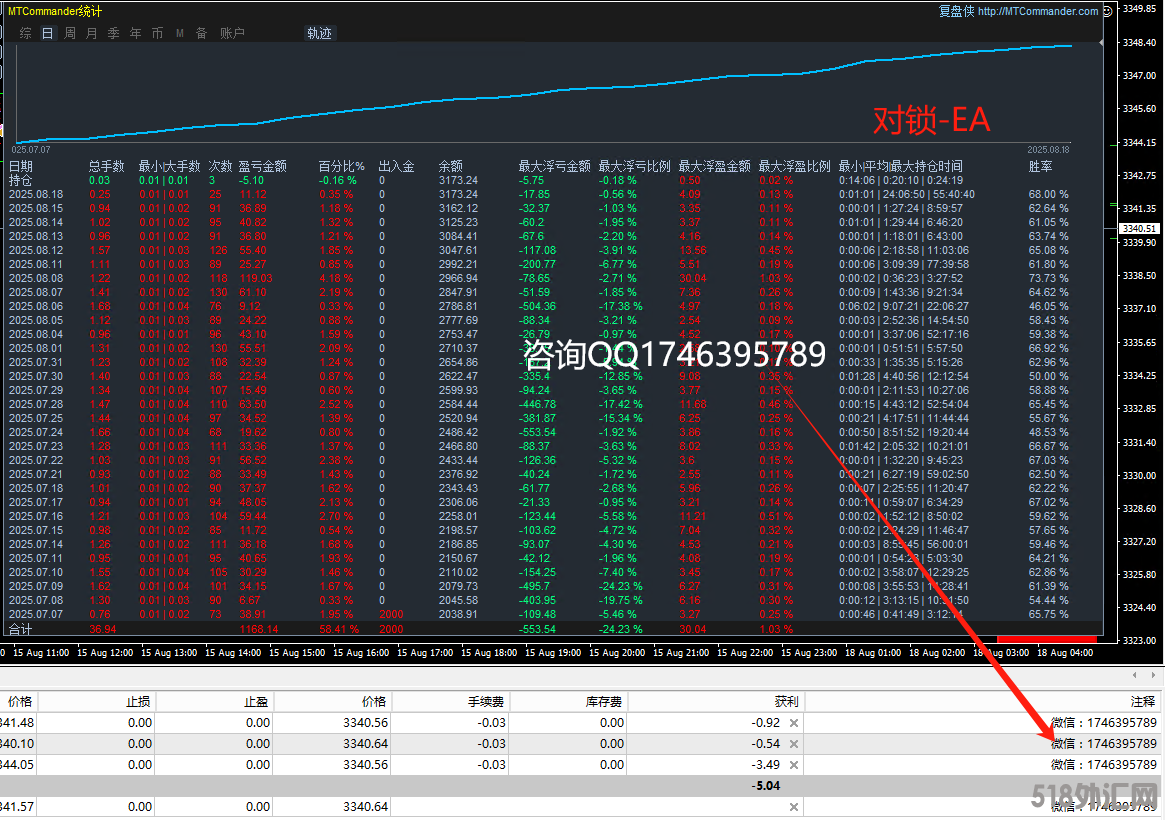Viewport: 1165px width, 820px height.
Task: Select the 2025.08.06 row in statistics table
Action: click(x=36, y=306)
